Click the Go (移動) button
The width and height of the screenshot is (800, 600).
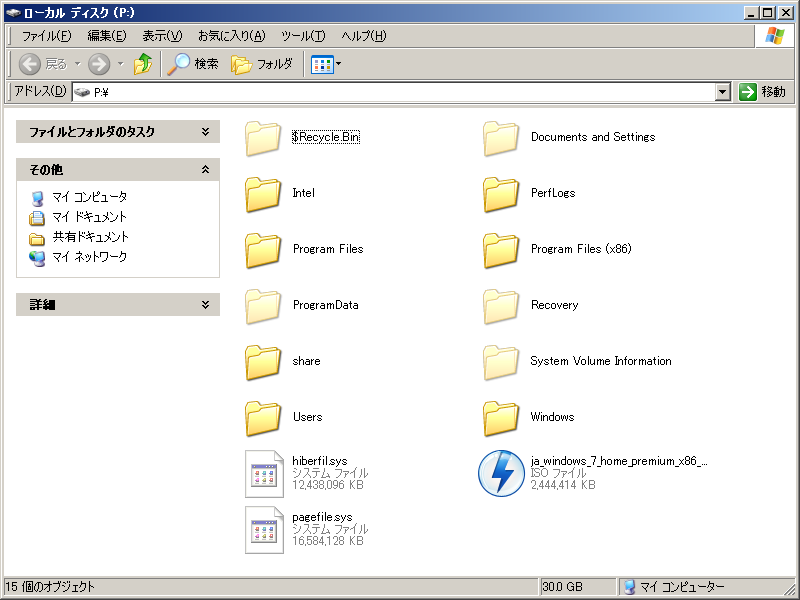[x=762, y=92]
